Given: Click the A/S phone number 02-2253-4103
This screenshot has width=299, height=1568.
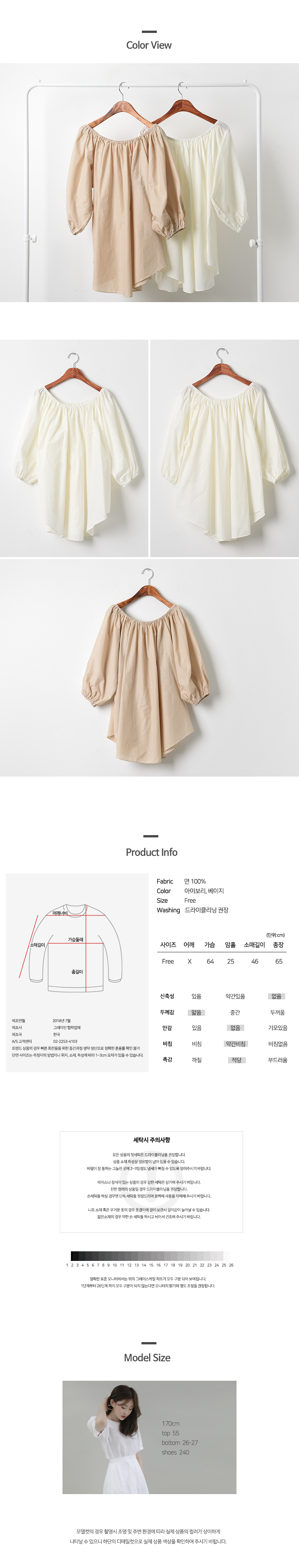Looking at the screenshot, I should coord(65,1042).
